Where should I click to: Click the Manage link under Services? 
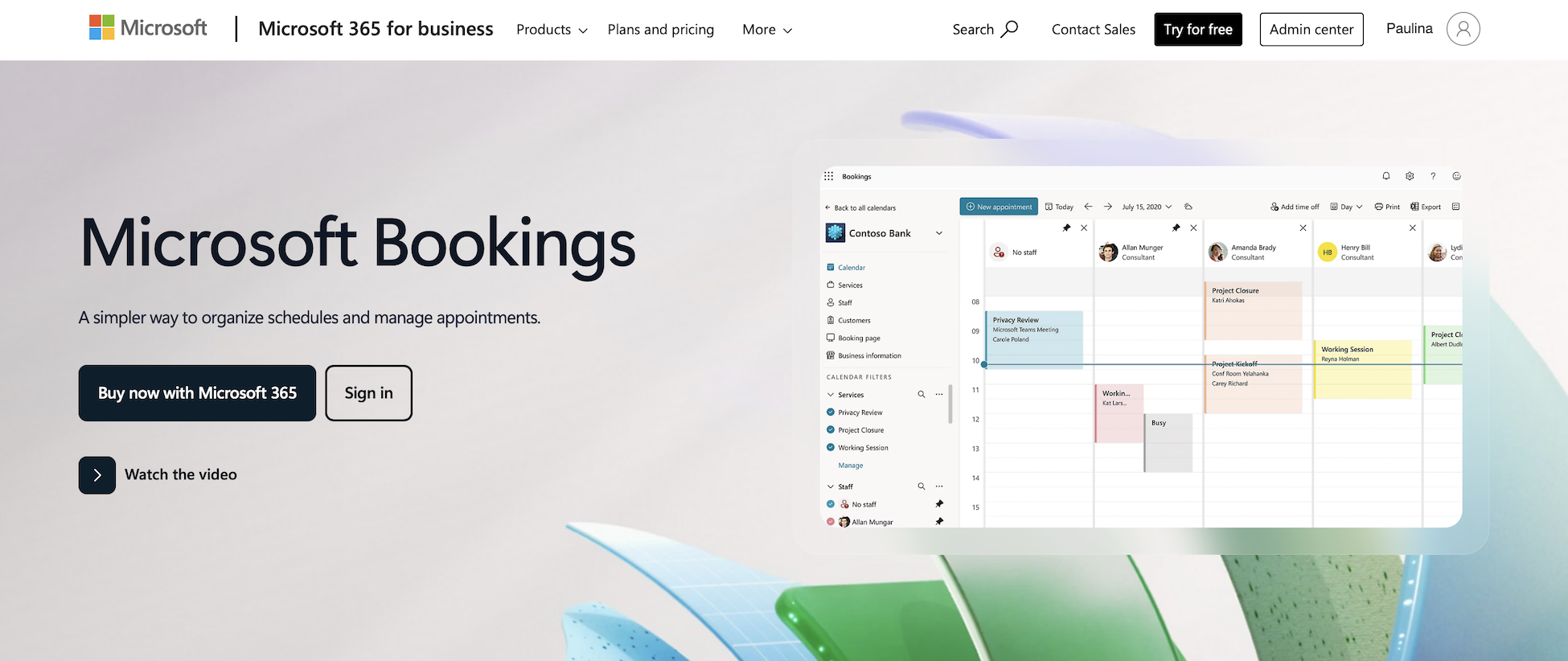point(851,466)
